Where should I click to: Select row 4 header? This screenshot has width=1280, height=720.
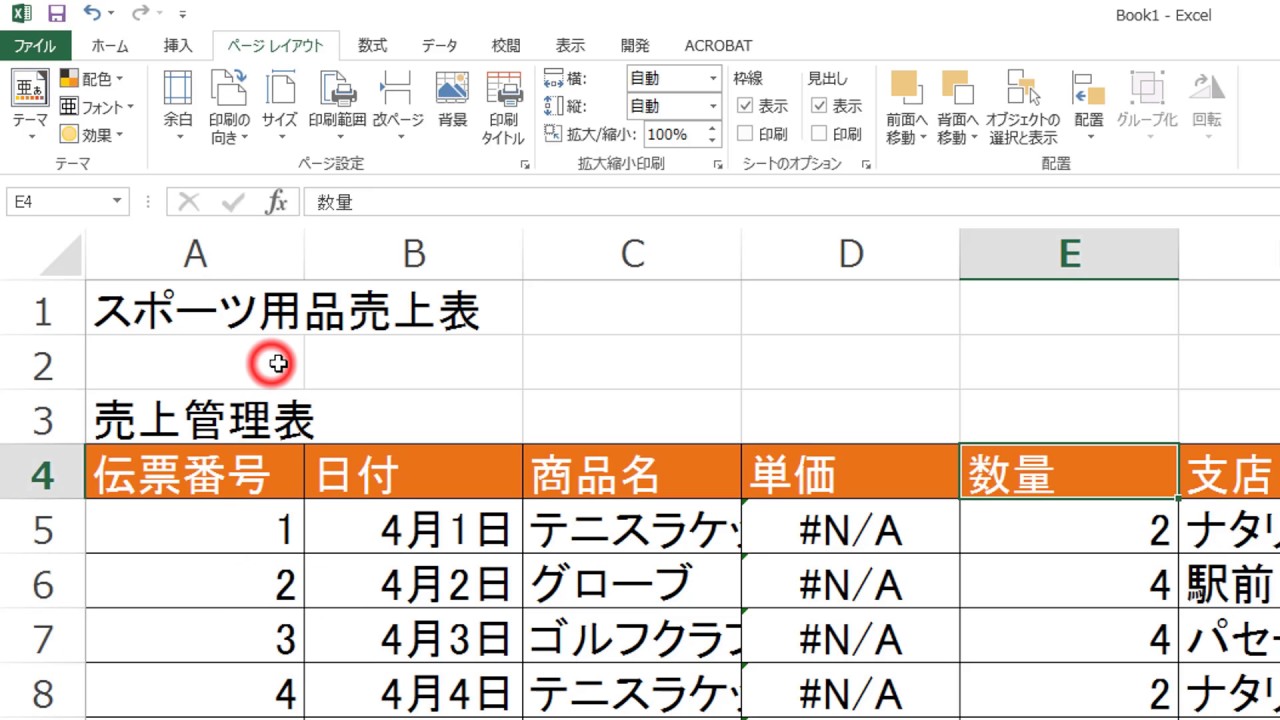(x=42, y=472)
